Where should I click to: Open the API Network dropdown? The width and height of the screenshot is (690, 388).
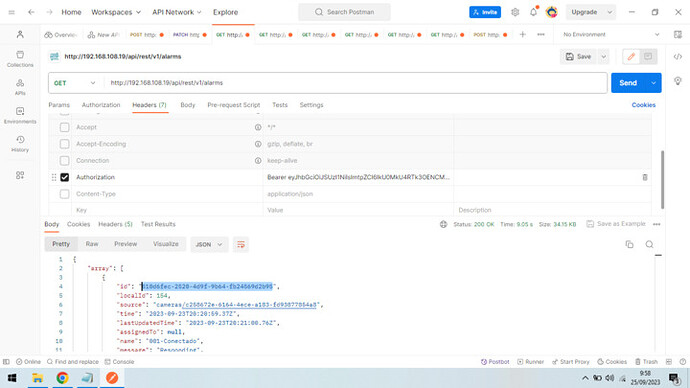(176, 12)
